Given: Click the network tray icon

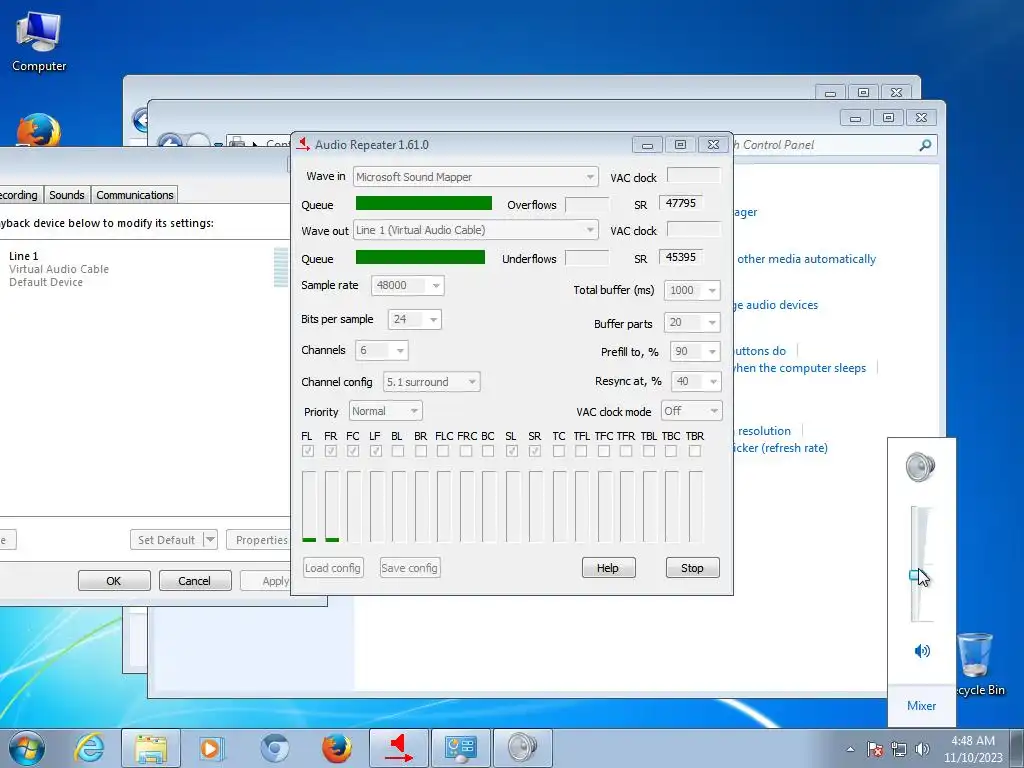Looking at the screenshot, I should click(x=899, y=749).
